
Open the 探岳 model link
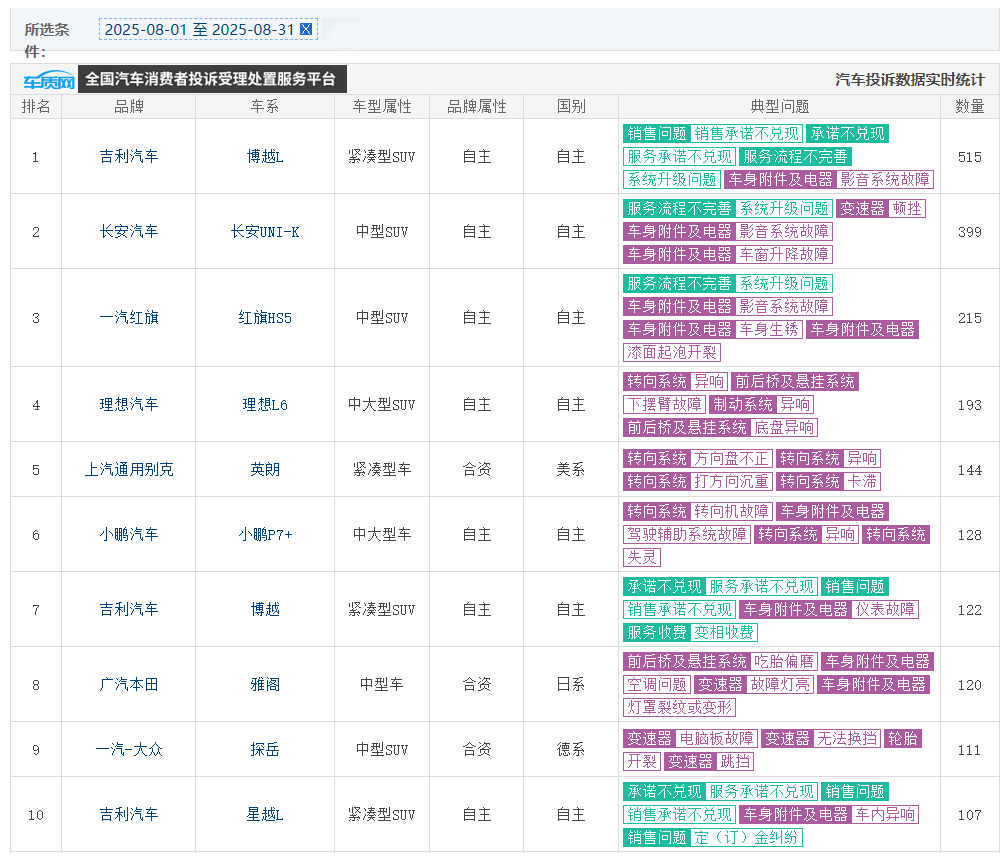[265, 749]
